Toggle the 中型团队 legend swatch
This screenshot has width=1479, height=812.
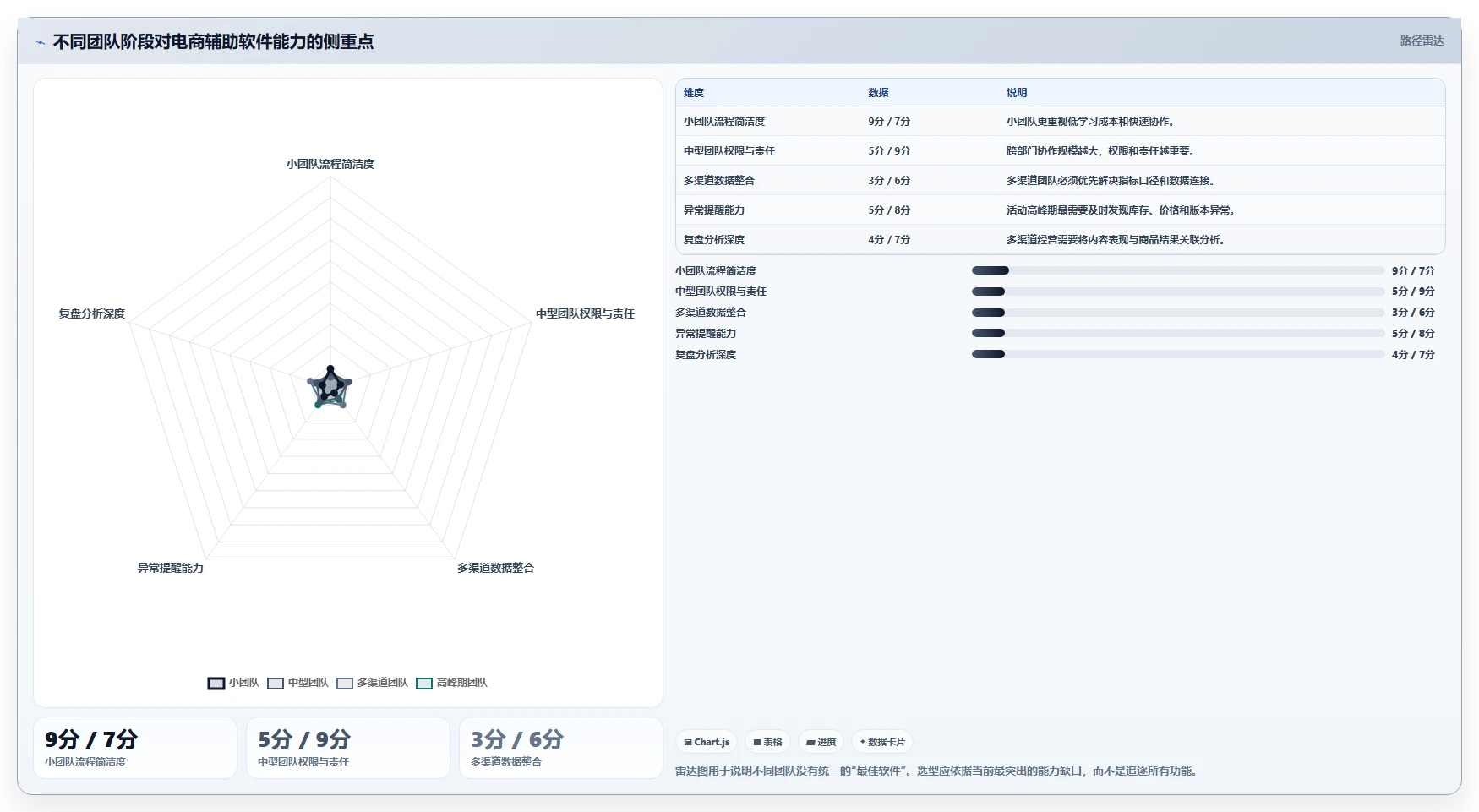click(x=276, y=683)
